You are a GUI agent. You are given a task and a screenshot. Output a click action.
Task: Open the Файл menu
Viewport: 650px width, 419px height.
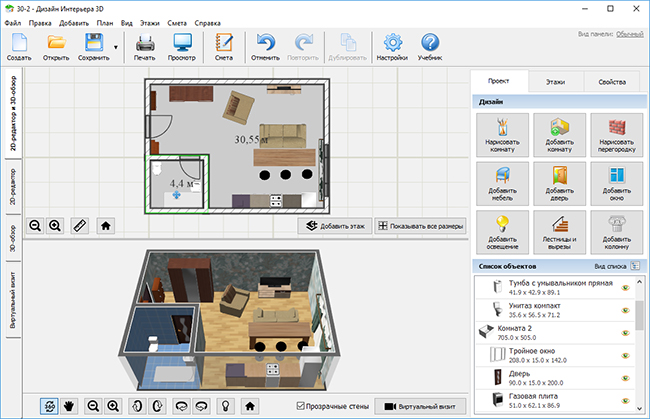13,23
